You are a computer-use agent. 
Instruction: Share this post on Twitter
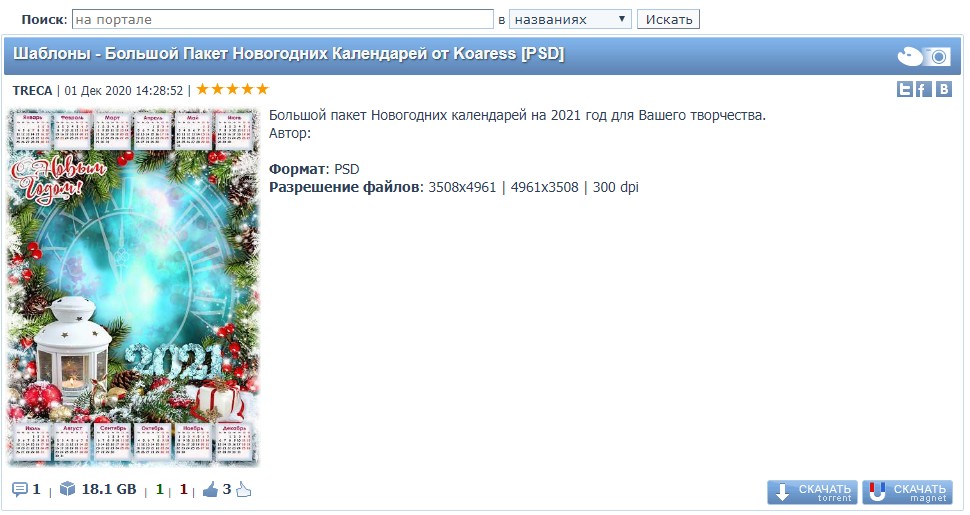click(904, 90)
